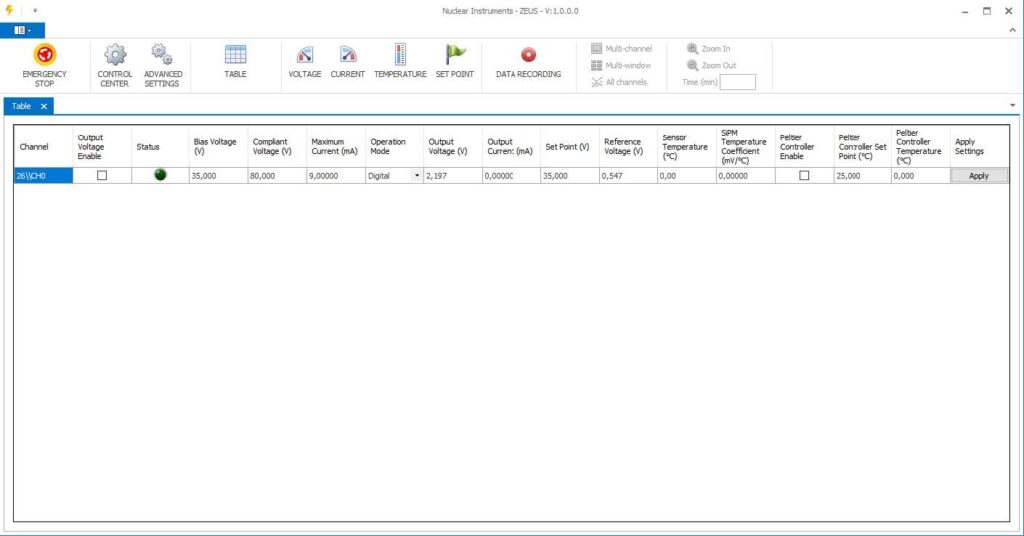Viewport: 1024px width, 536px height.
Task: Open the Operation Mode Digital dropdown
Action: 417,175
